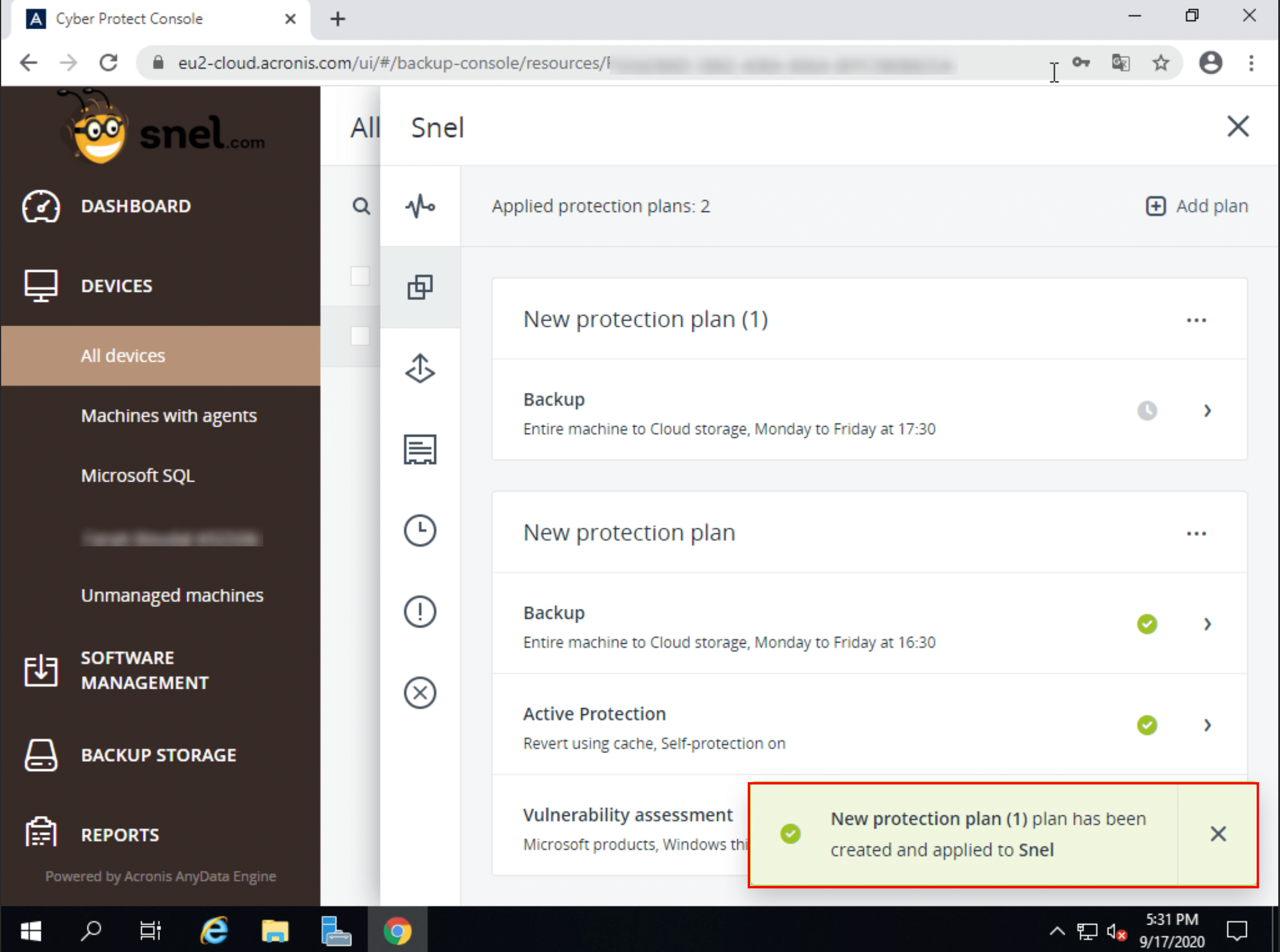This screenshot has height=952, width=1280.
Task: Click the site lock icon
Action: (158, 62)
